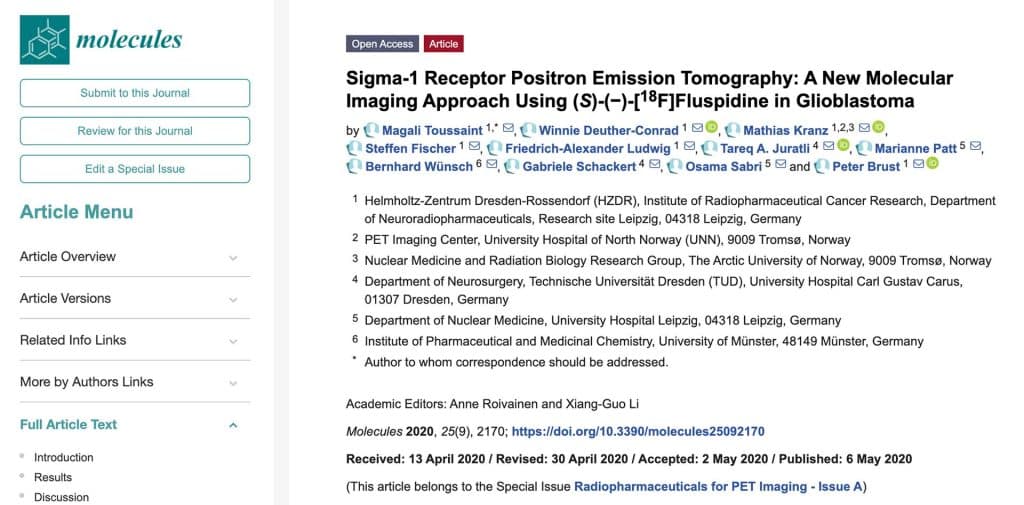Open Winnie Deuther-Conrad's profile avatar icon
This screenshot has height=505, width=1024.
[528, 130]
